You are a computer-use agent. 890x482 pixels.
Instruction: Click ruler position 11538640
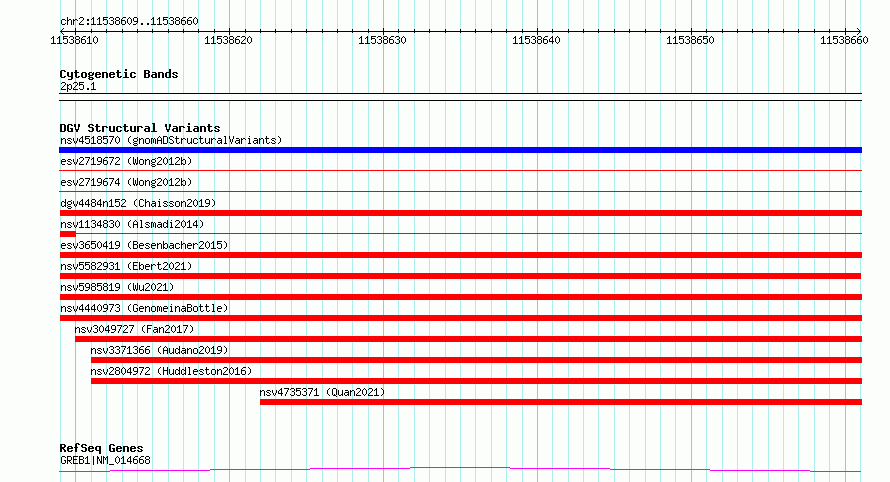point(536,40)
